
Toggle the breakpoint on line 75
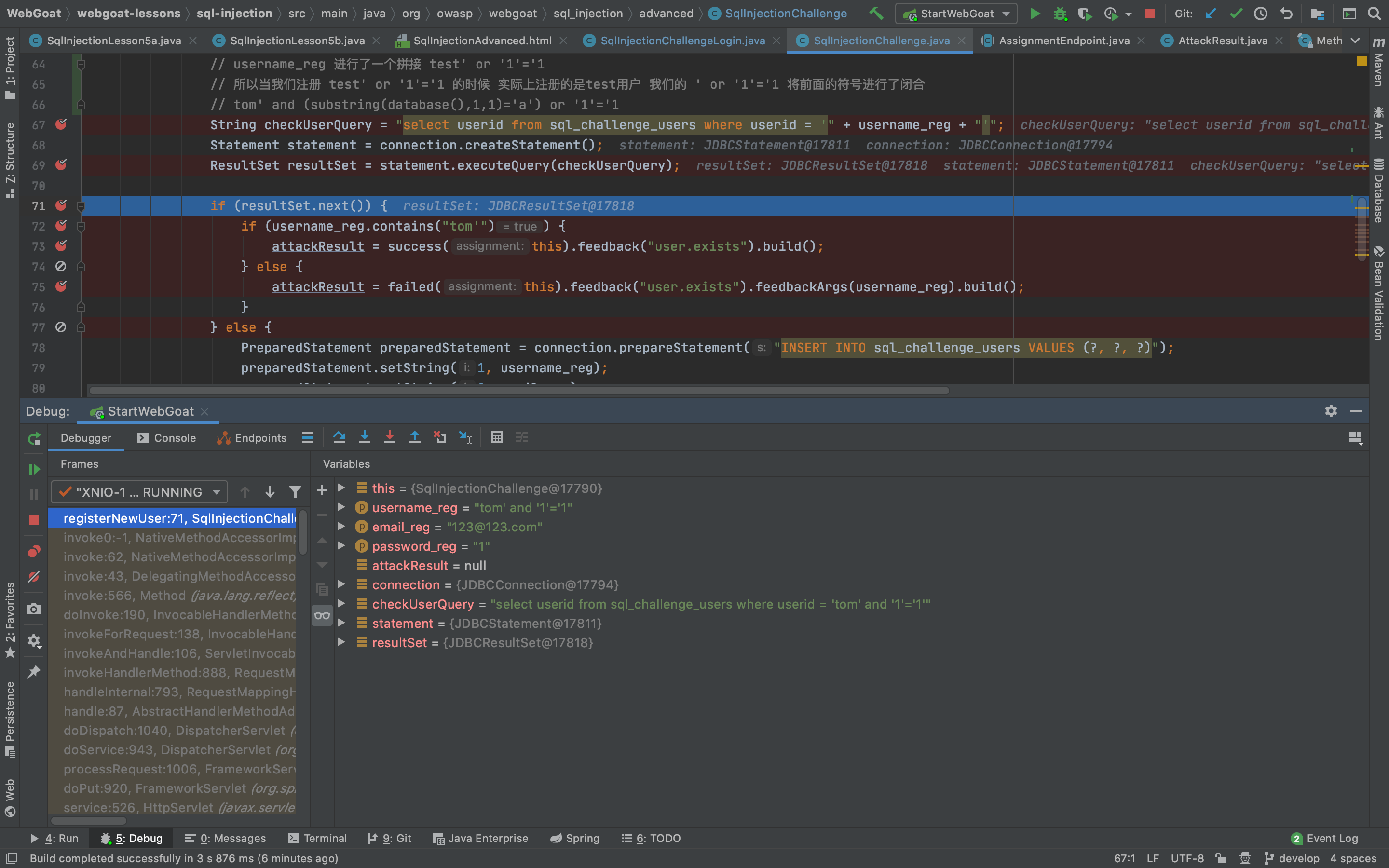click(61, 286)
